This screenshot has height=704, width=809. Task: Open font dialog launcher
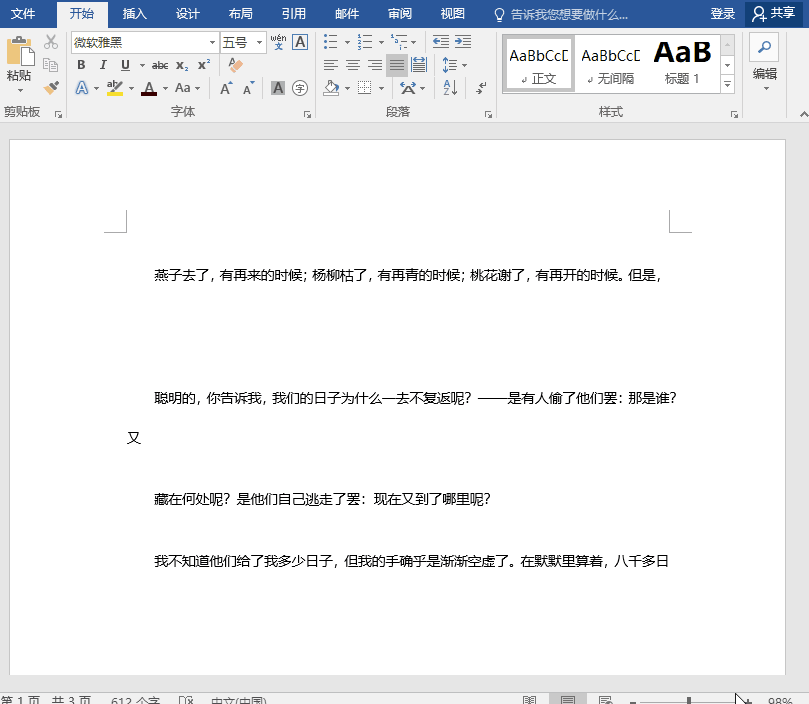click(308, 115)
